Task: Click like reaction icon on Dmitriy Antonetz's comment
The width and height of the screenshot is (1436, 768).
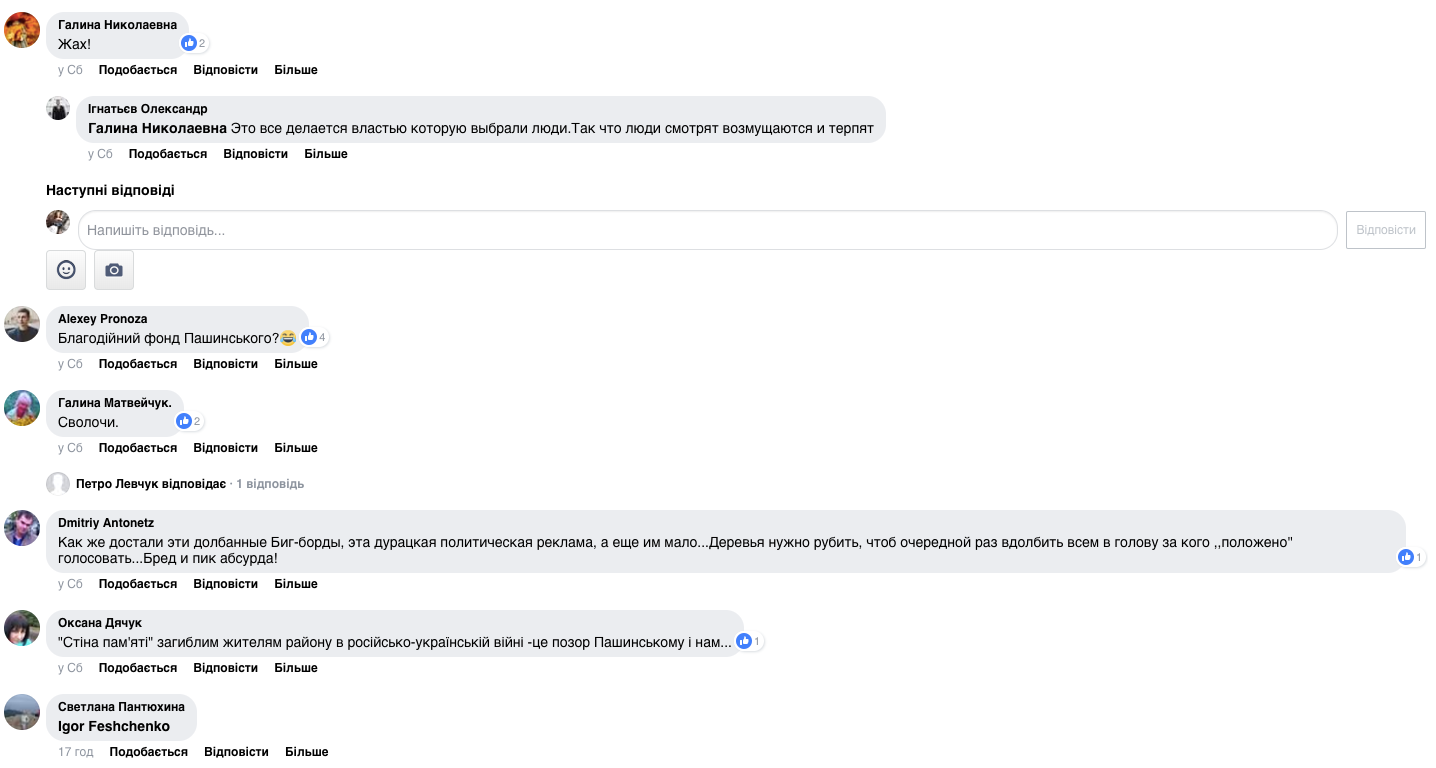Action: pyautogui.click(x=1406, y=557)
